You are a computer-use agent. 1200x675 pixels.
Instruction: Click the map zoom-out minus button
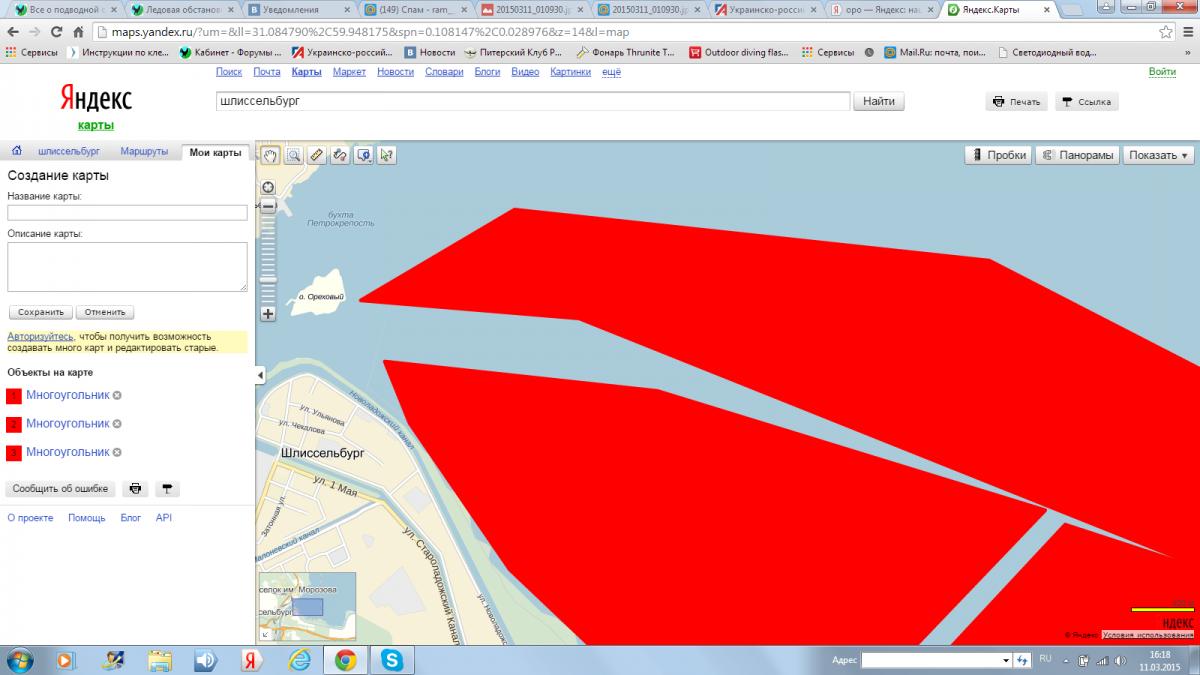point(268,206)
